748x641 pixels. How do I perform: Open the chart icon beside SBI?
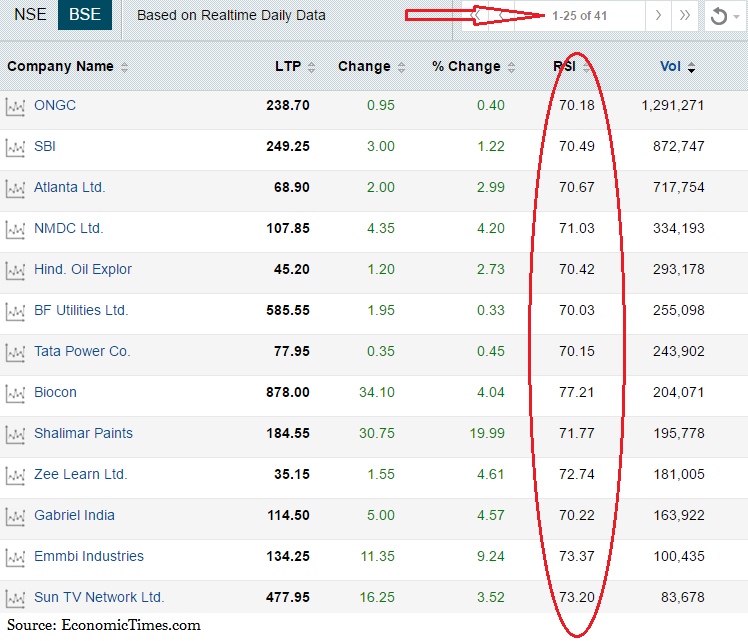[x=15, y=148]
